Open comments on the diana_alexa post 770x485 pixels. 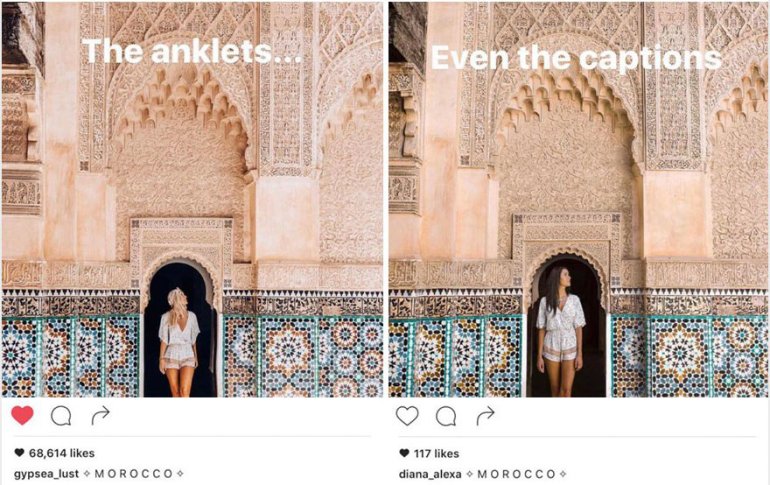click(446, 416)
